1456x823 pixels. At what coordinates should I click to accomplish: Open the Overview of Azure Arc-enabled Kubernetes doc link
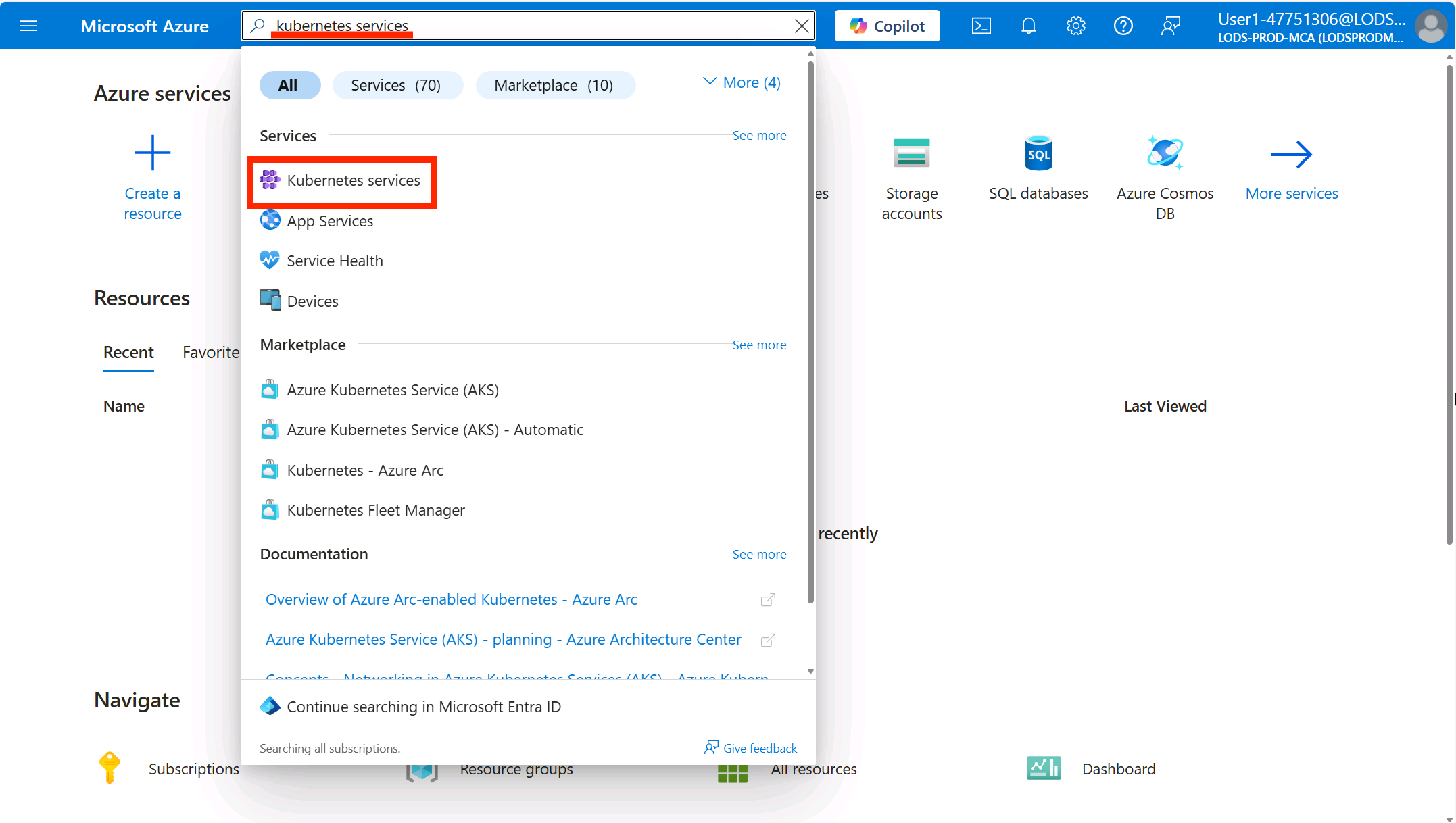click(x=452, y=599)
